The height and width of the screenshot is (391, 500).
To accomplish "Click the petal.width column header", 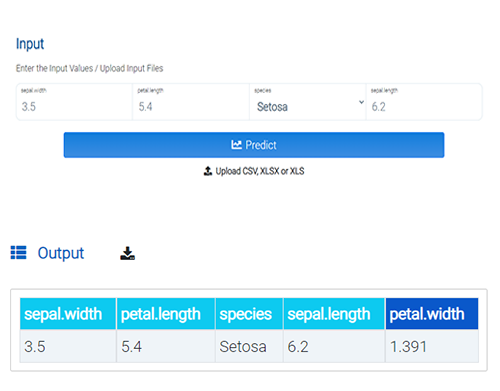I will click(432, 314).
